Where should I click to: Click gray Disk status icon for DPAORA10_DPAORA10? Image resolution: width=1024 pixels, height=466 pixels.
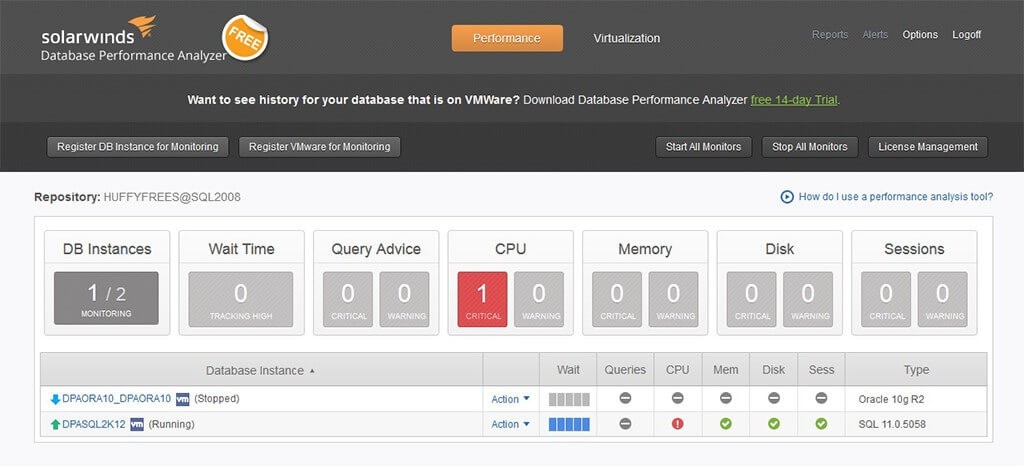pos(774,398)
